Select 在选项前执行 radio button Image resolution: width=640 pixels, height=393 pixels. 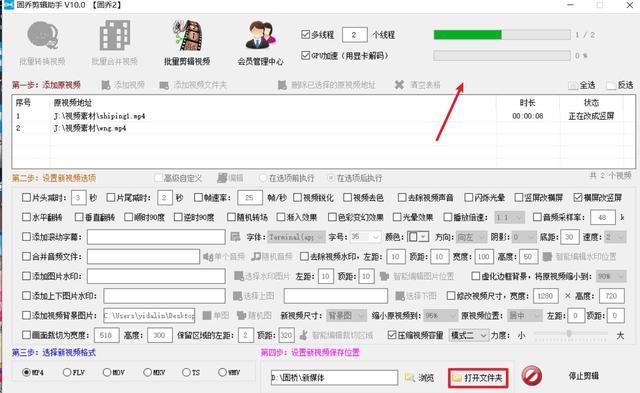[263, 178]
